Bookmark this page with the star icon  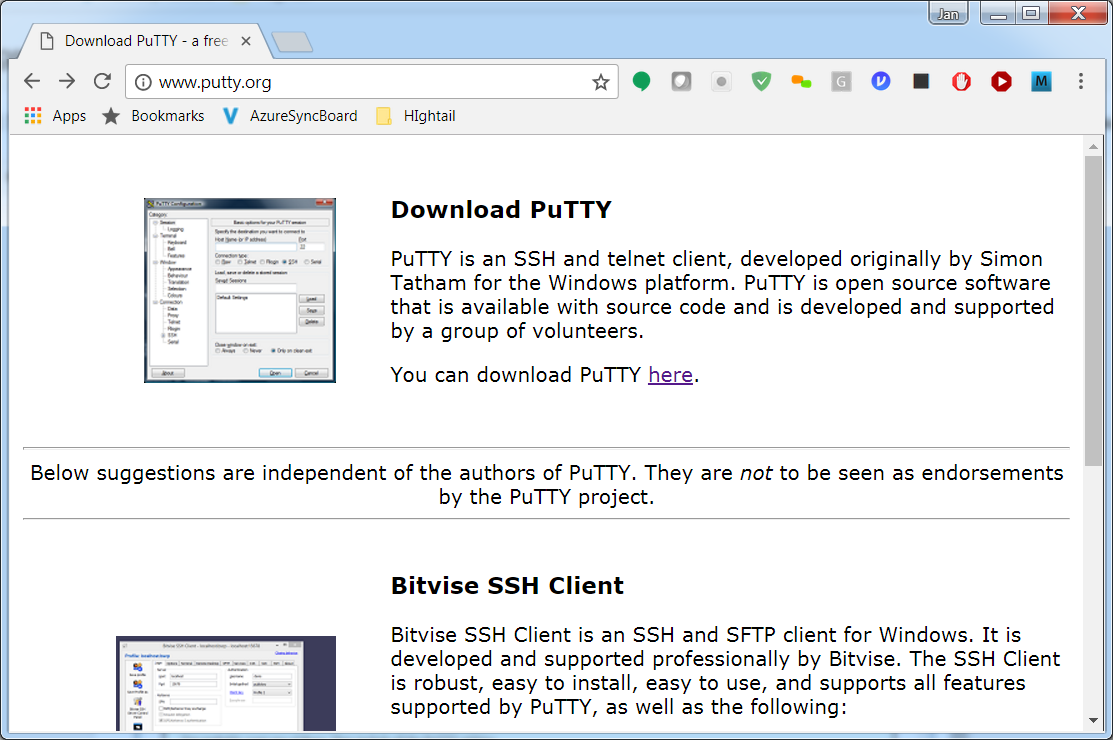pos(601,82)
